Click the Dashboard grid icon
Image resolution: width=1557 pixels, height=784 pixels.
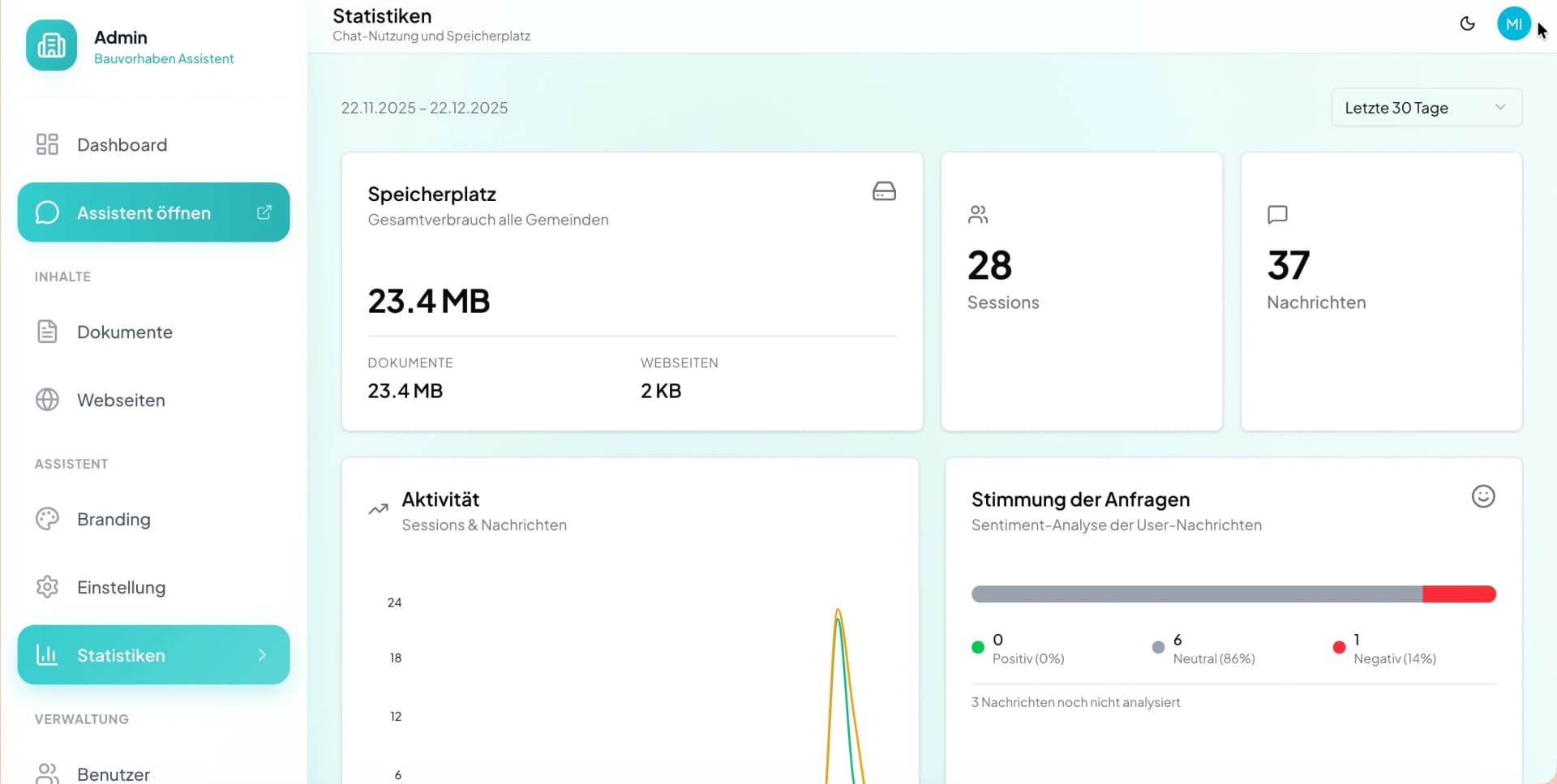[x=47, y=144]
